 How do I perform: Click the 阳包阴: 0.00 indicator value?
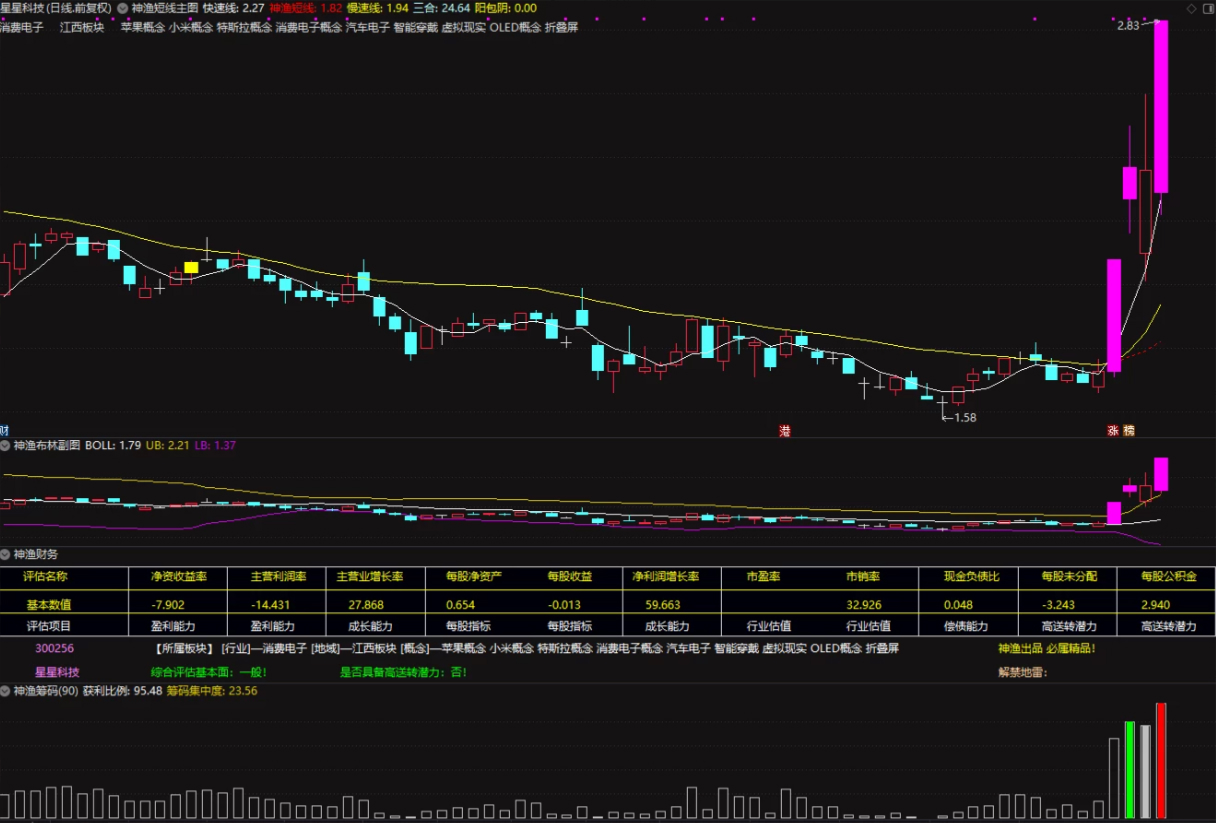pos(506,7)
